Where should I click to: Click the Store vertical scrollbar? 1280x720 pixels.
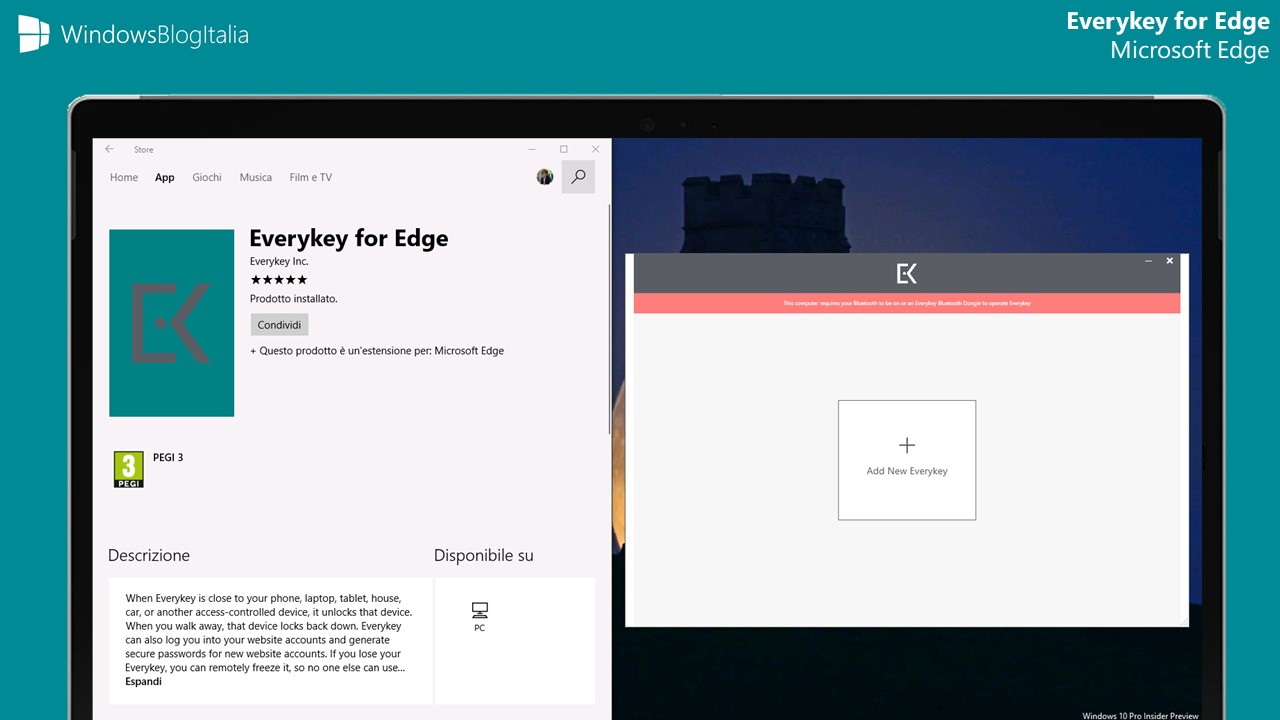click(x=609, y=319)
